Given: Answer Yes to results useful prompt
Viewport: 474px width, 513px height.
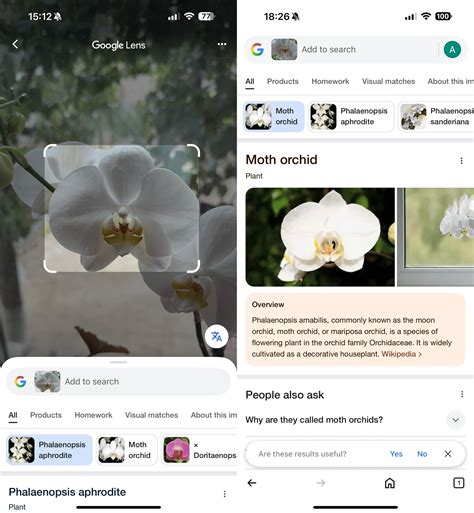Looking at the screenshot, I should coord(396,454).
